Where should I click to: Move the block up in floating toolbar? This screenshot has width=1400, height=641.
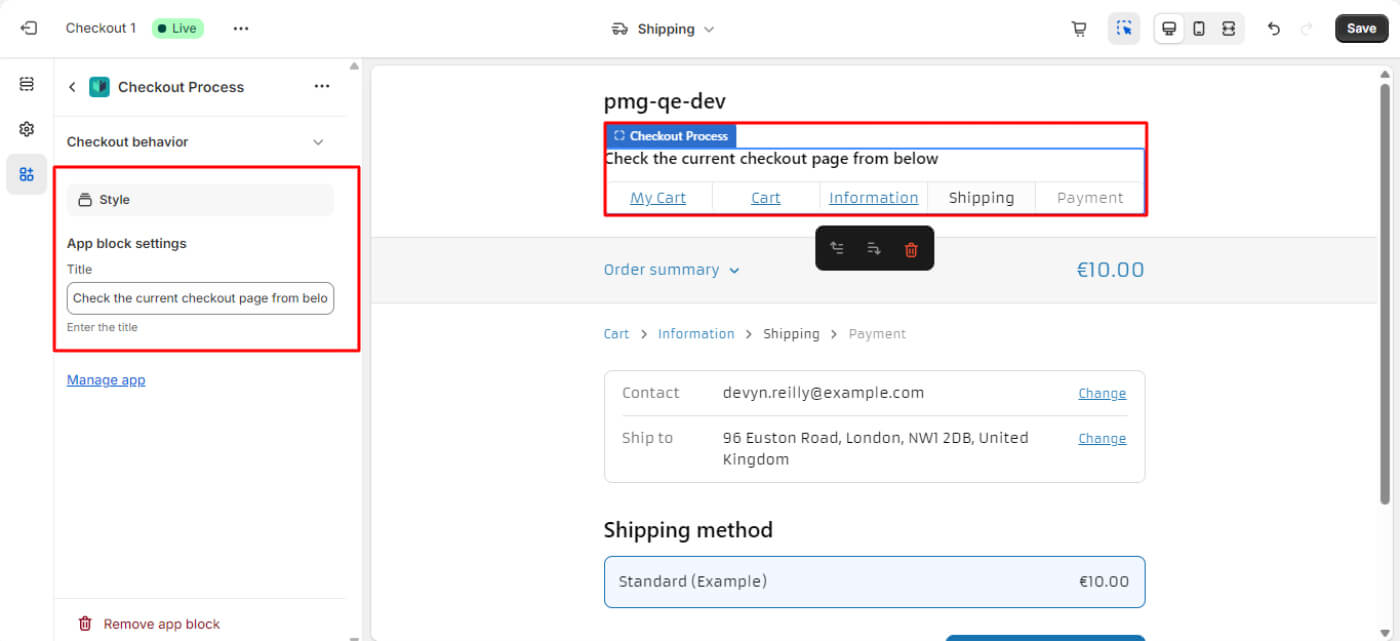(x=837, y=249)
